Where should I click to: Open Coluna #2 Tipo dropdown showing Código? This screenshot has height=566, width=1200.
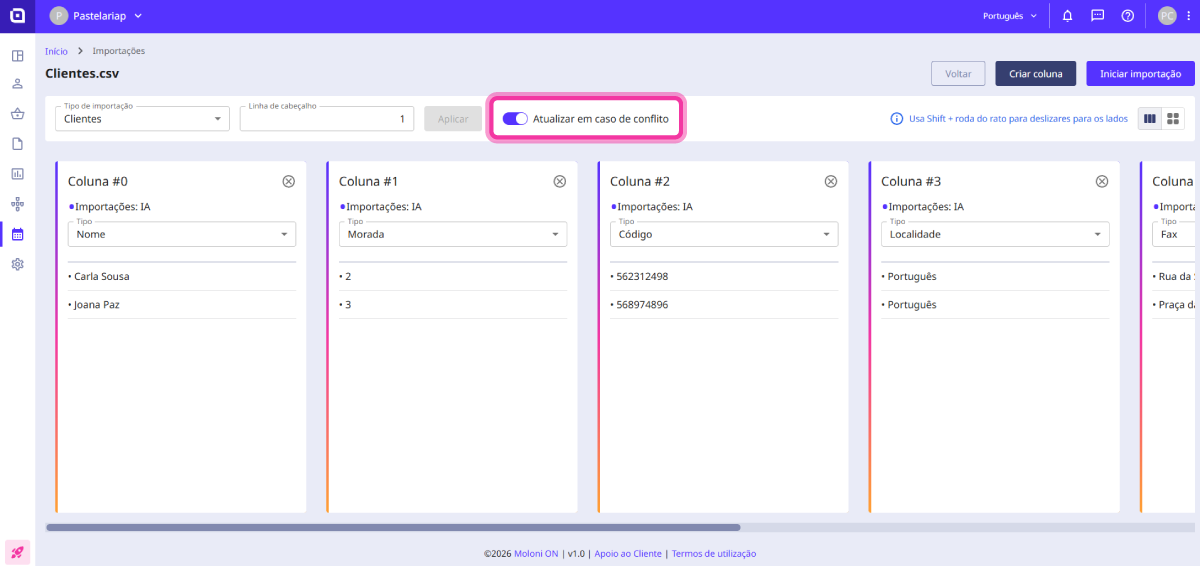(724, 234)
